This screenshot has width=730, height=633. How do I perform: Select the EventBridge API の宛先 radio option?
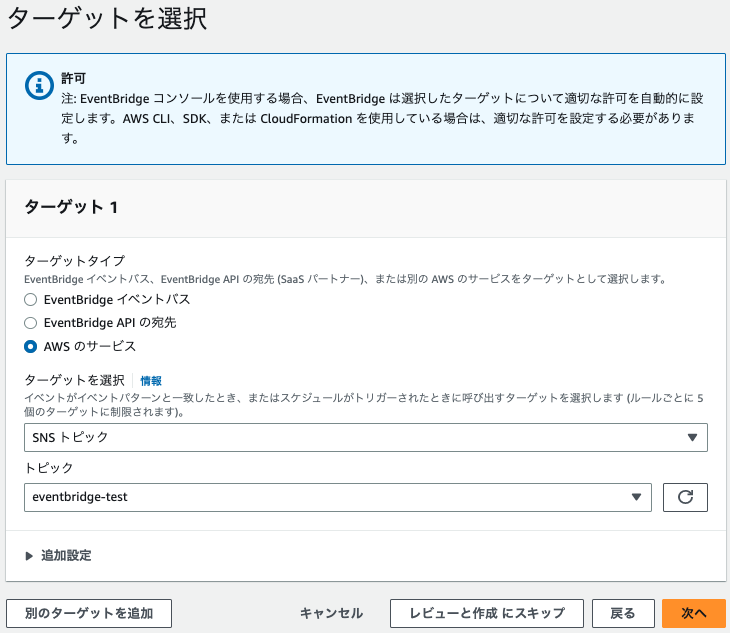pos(31,323)
